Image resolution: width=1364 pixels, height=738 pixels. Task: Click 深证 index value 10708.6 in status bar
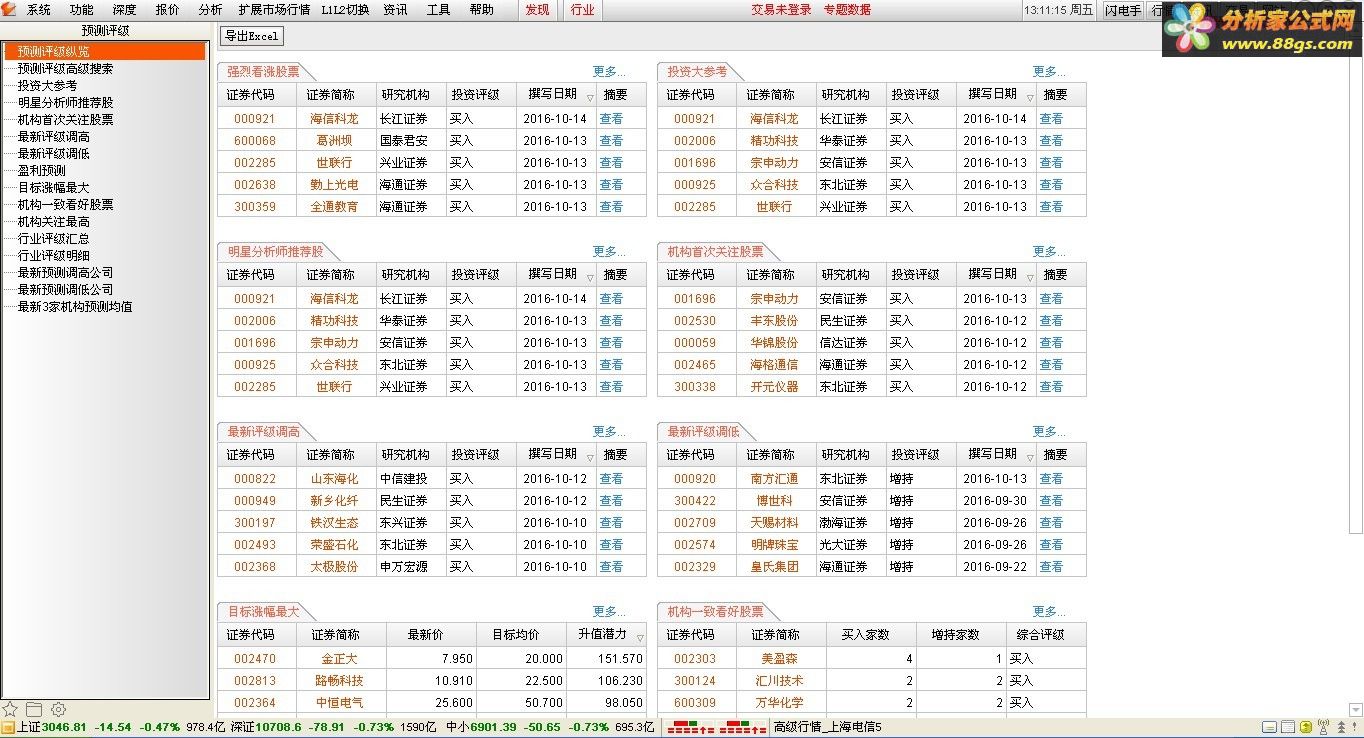pos(278,728)
